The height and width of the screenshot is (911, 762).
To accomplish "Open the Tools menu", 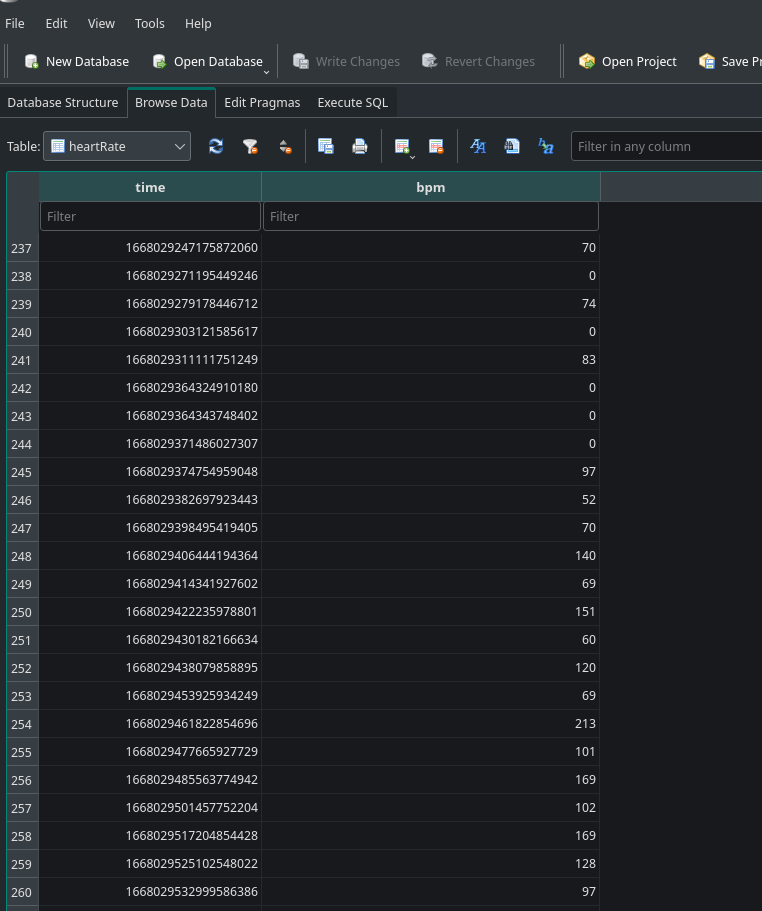I will pyautogui.click(x=150, y=23).
